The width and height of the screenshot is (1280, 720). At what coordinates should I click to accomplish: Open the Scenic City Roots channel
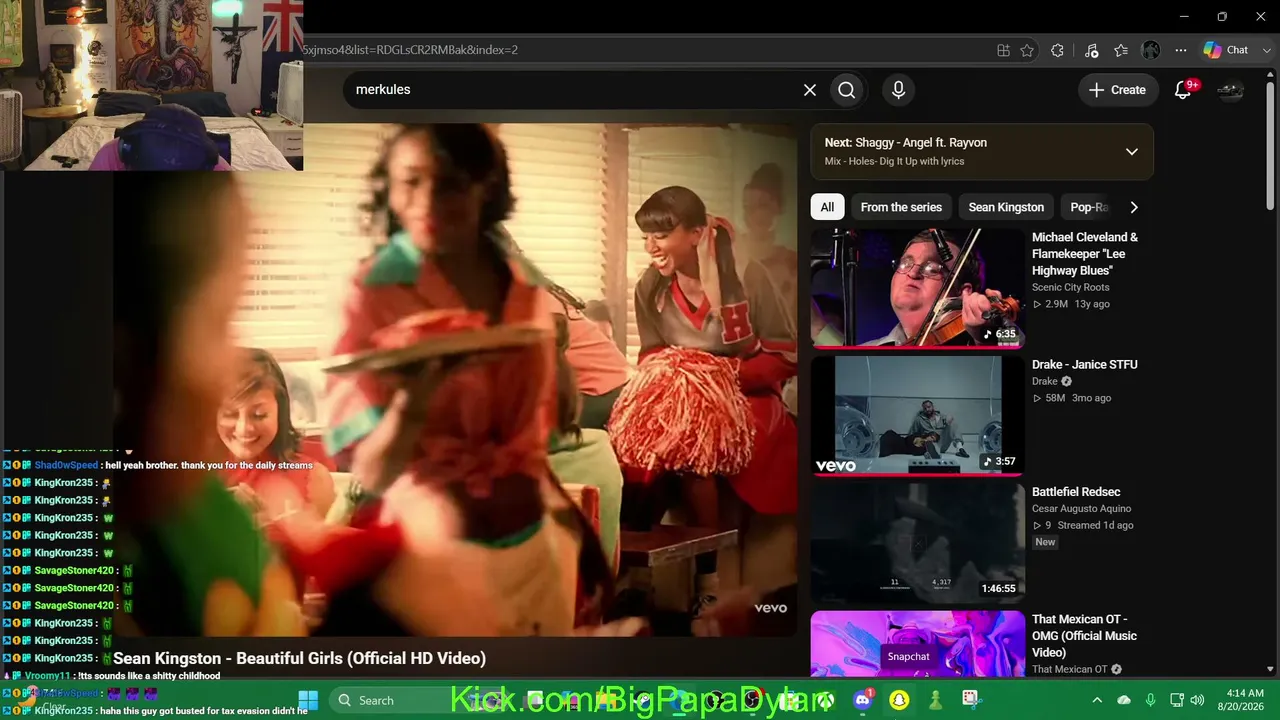click(x=1070, y=287)
